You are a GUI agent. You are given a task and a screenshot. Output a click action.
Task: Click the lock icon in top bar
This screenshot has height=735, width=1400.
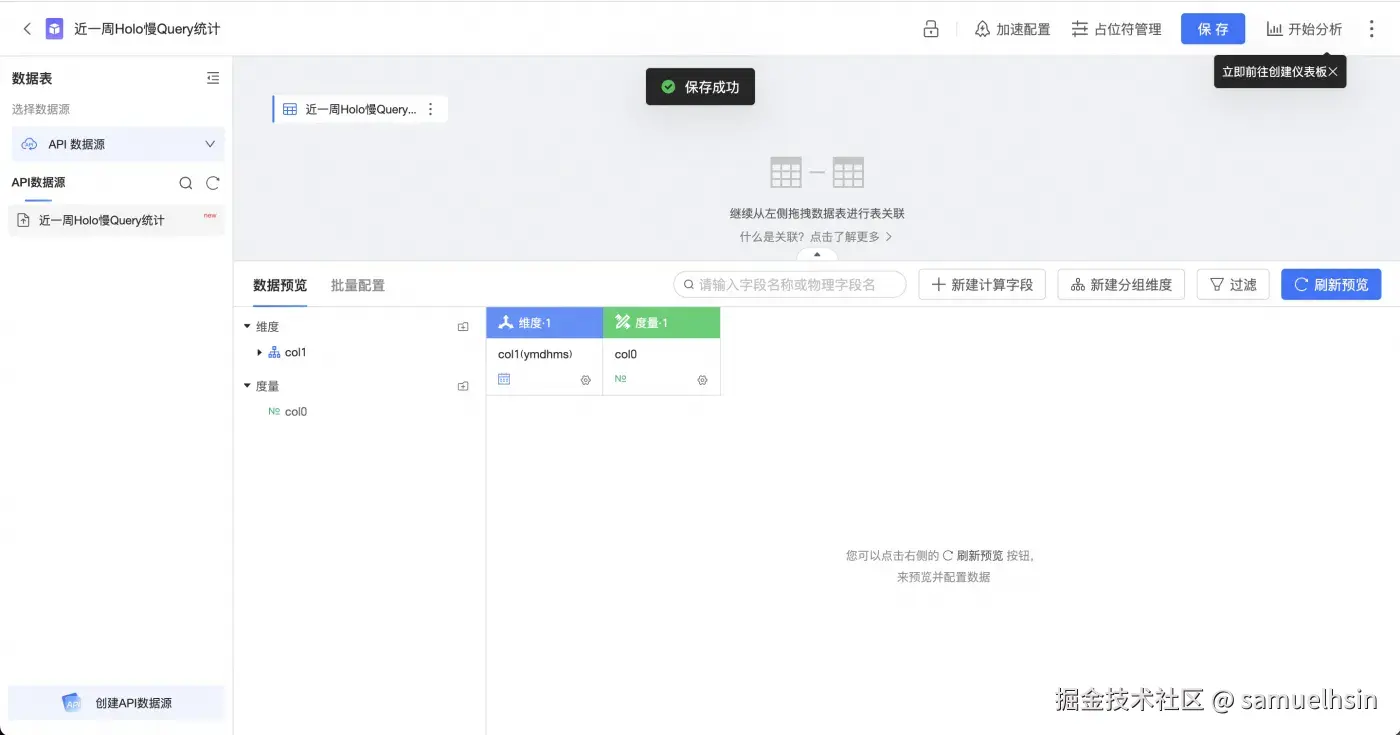tap(931, 29)
